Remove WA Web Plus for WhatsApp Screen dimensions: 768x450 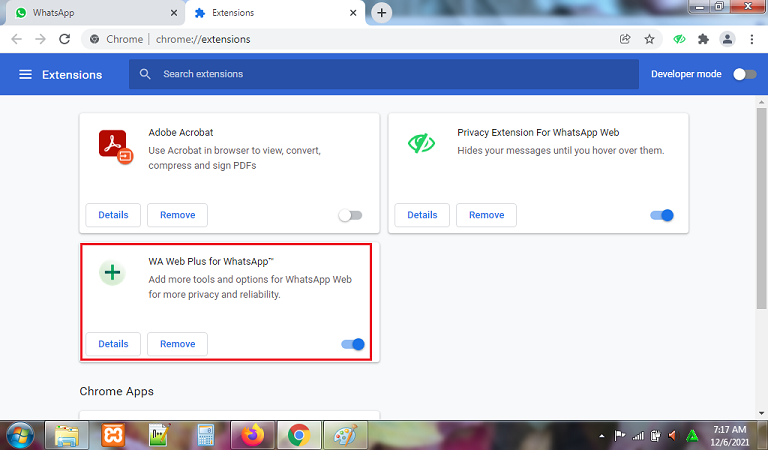click(x=177, y=344)
